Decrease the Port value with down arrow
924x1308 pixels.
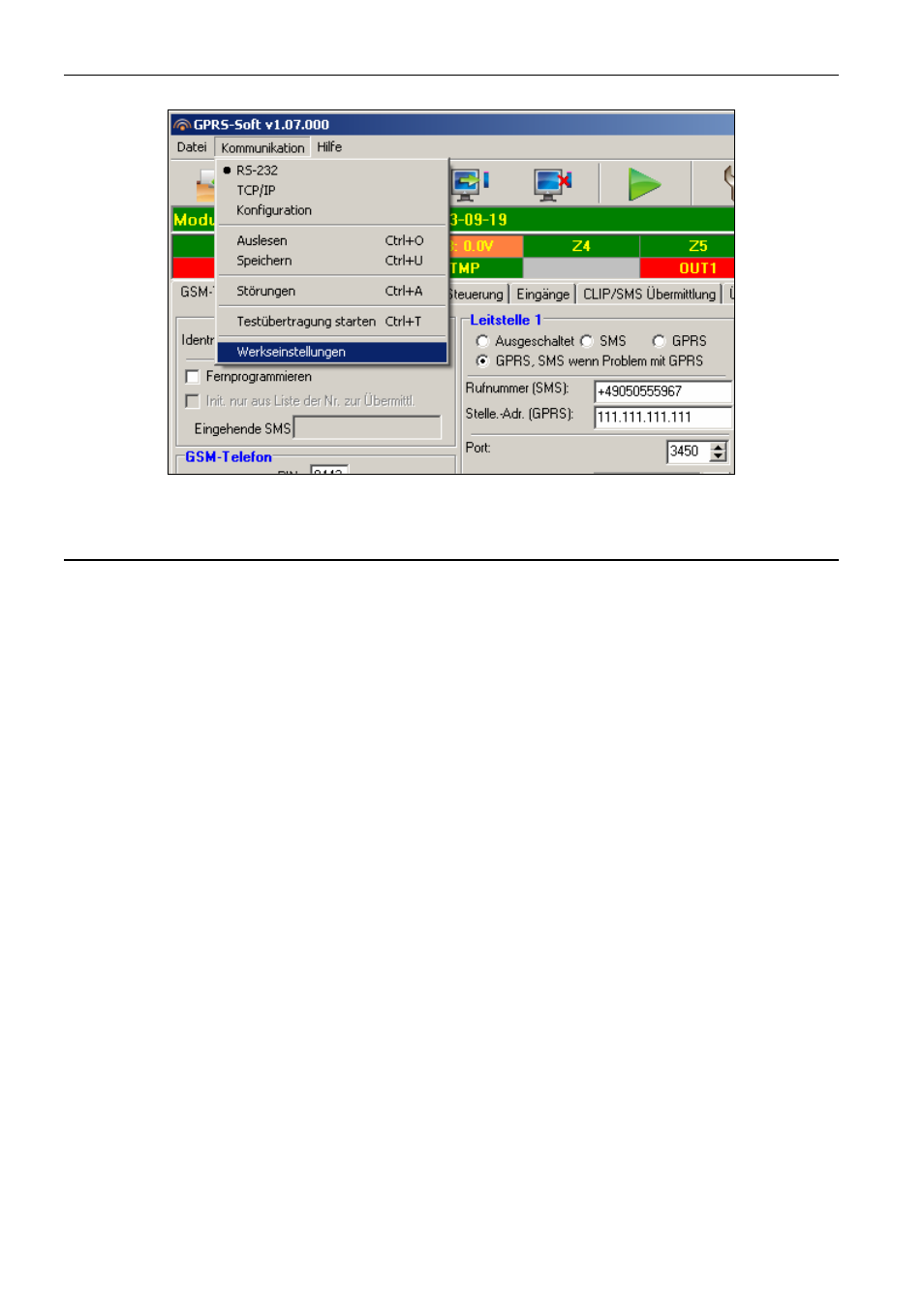[x=719, y=456]
